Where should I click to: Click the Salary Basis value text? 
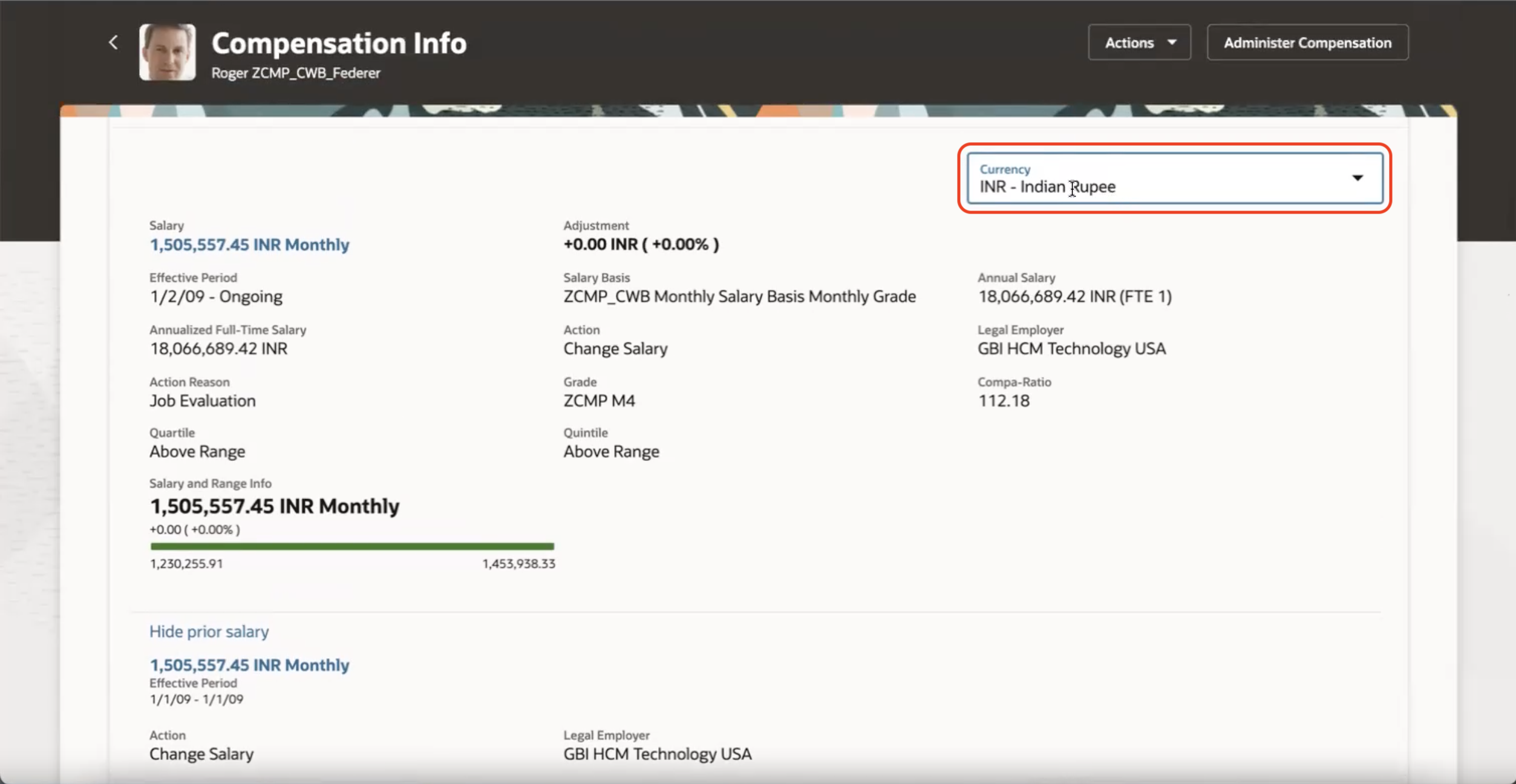point(739,296)
